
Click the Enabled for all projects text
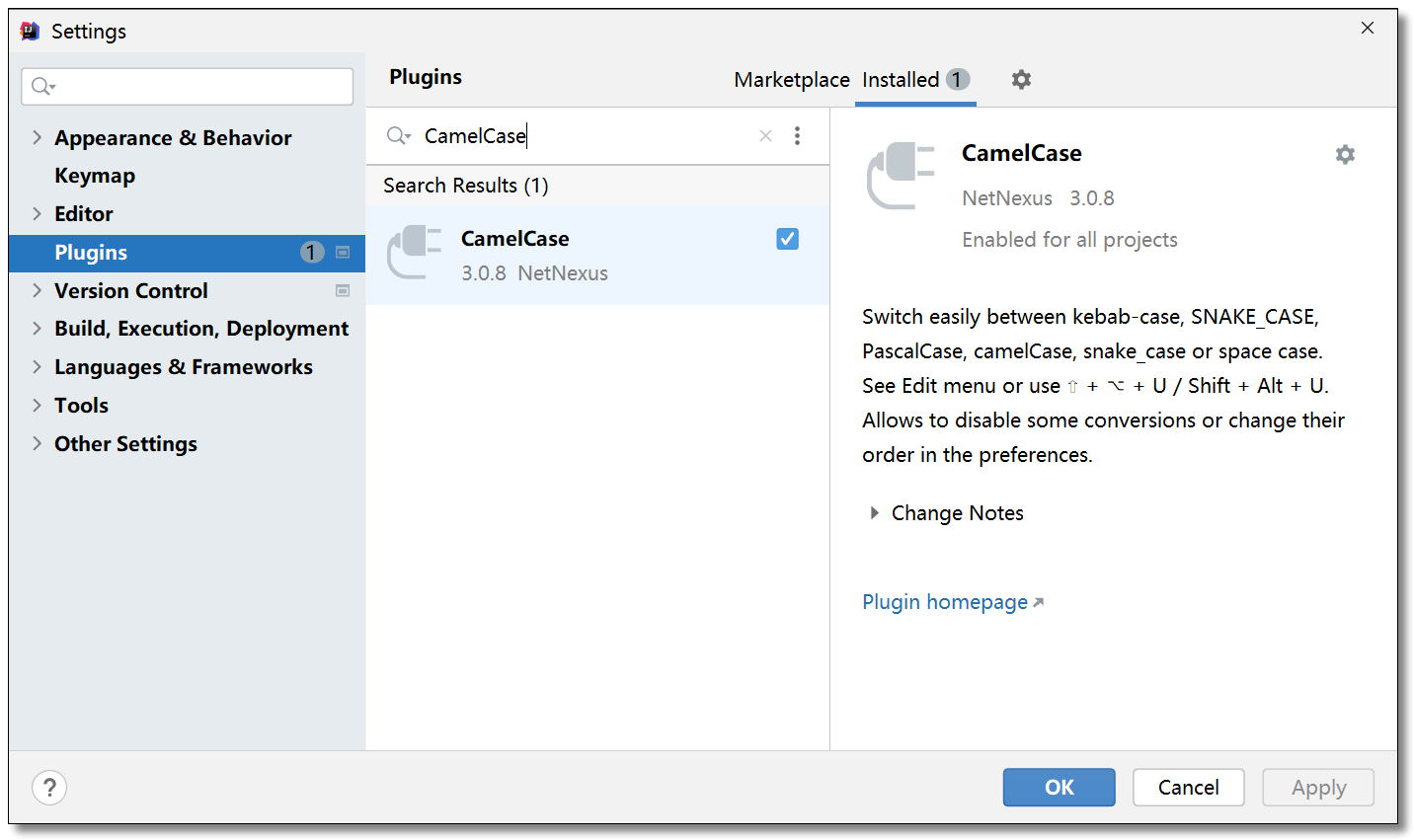[1069, 240]
